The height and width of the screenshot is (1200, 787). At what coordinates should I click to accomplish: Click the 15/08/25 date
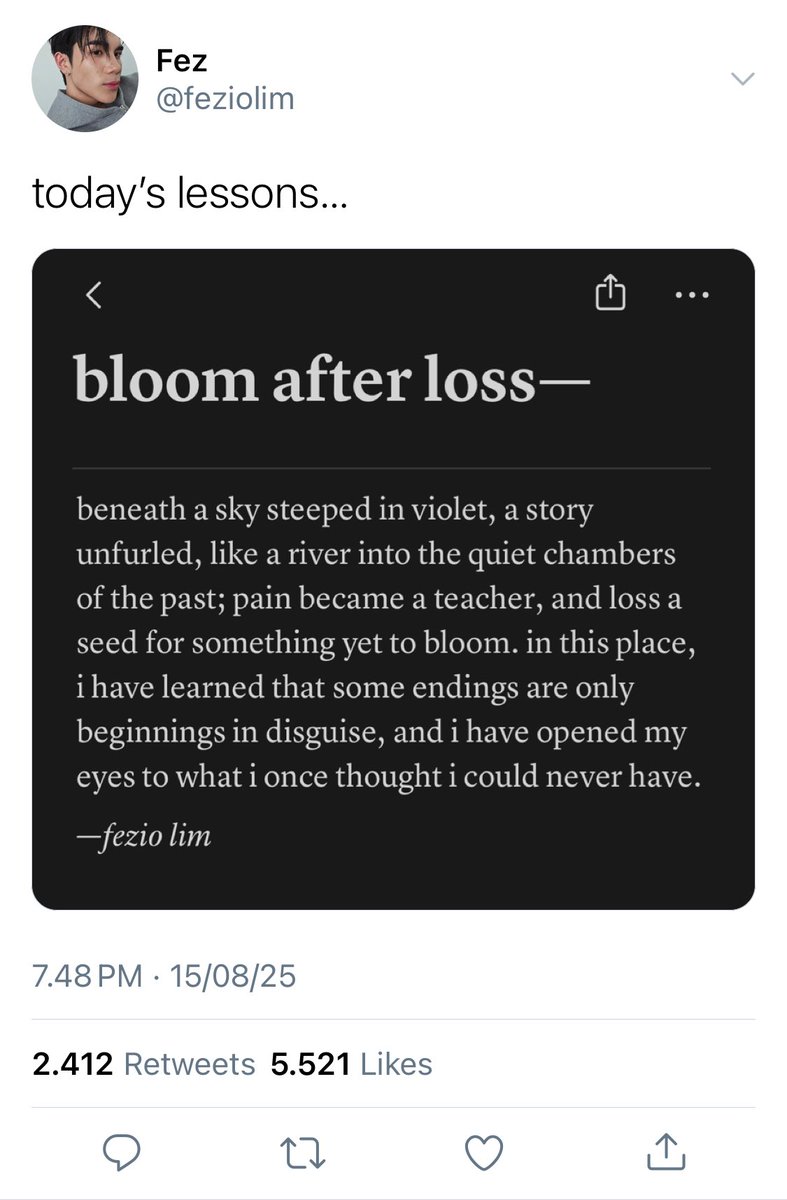[x=231, y=976]
